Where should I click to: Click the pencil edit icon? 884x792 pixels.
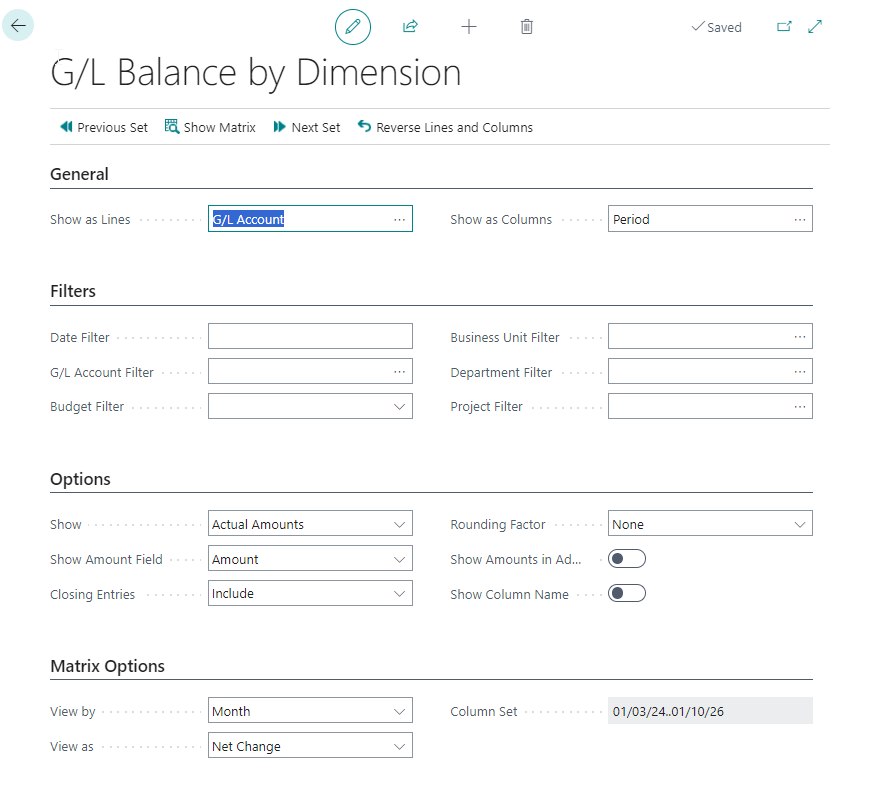pyautogui.click(x=352, y=27)
